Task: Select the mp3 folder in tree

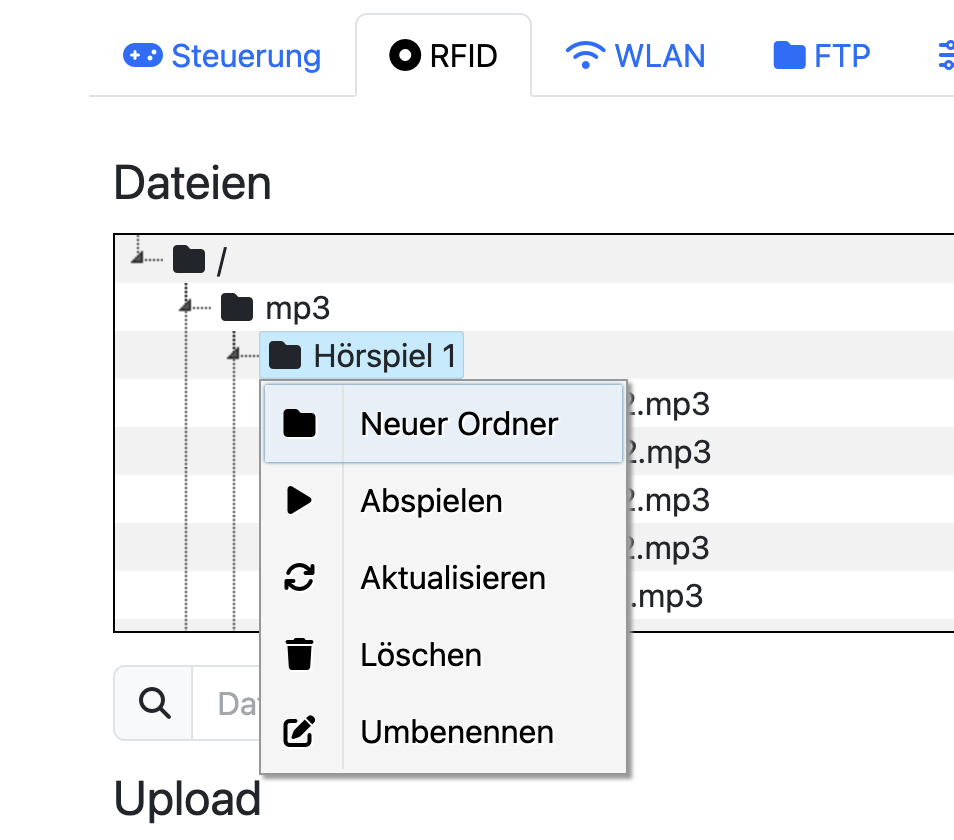Action: (x=297, y=307)
